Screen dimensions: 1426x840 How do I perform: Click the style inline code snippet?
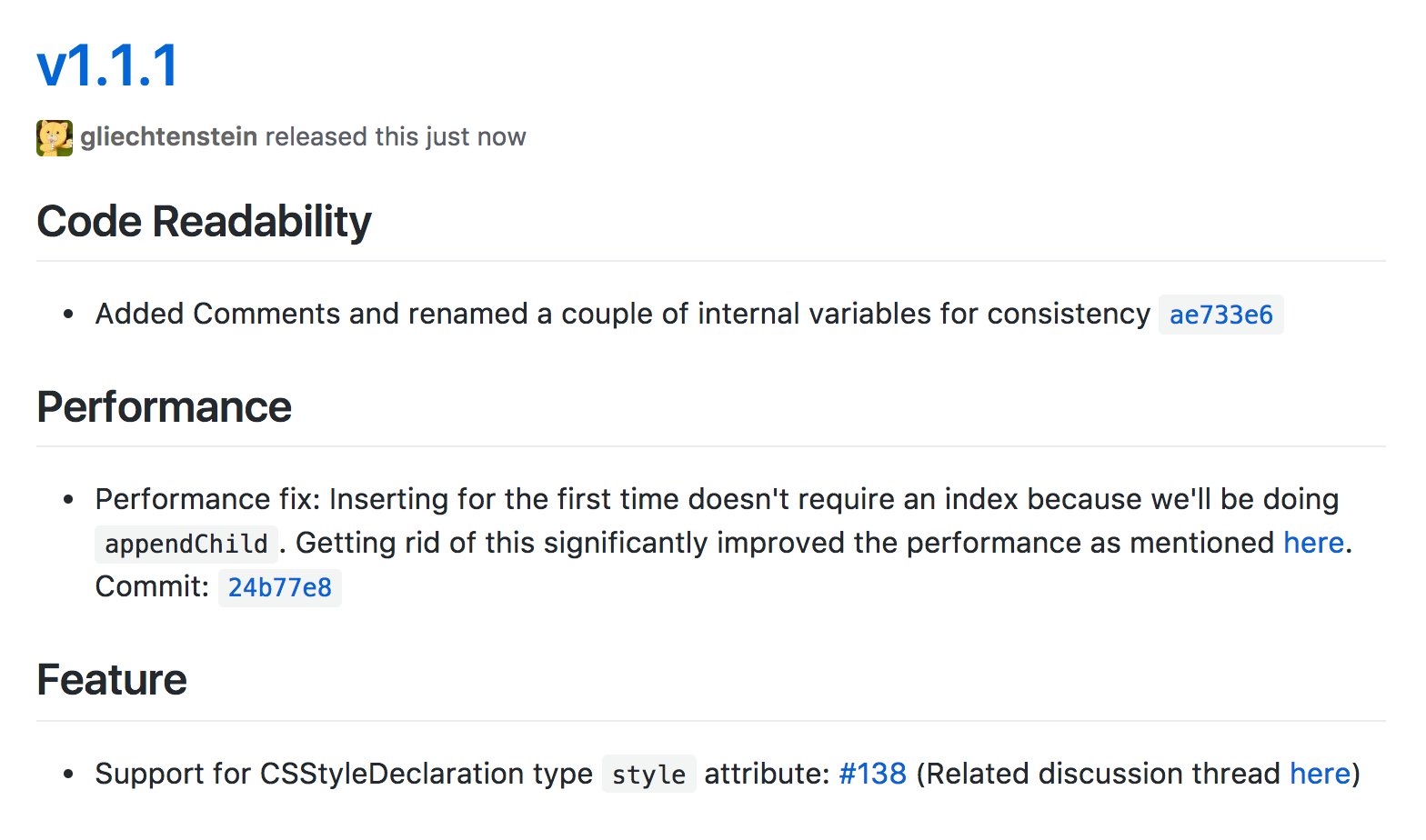(649, 775)
